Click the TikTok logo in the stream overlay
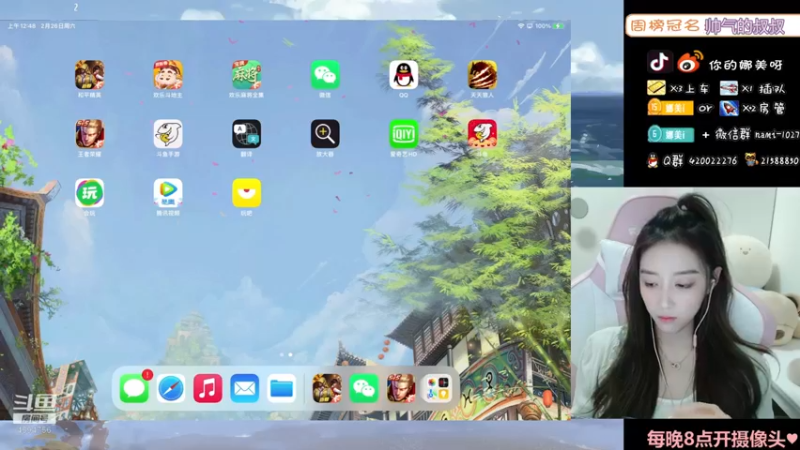800x450 pixels. click(660, 62)
